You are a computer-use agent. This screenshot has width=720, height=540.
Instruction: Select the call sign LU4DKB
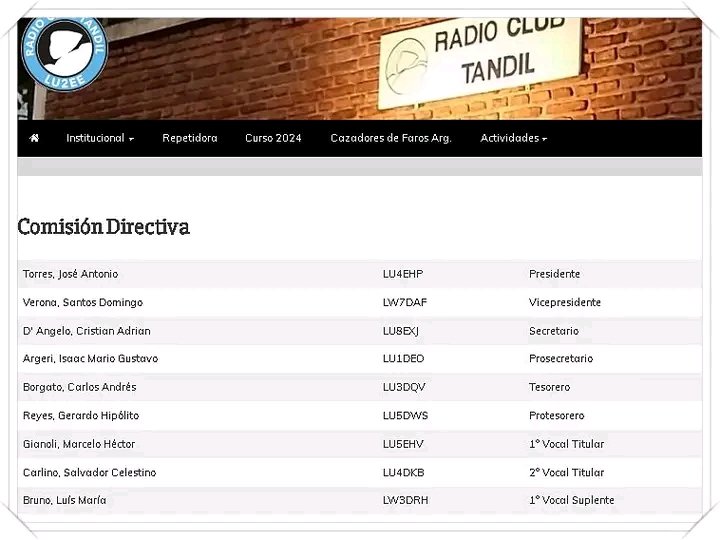click(x=404, y=472)
